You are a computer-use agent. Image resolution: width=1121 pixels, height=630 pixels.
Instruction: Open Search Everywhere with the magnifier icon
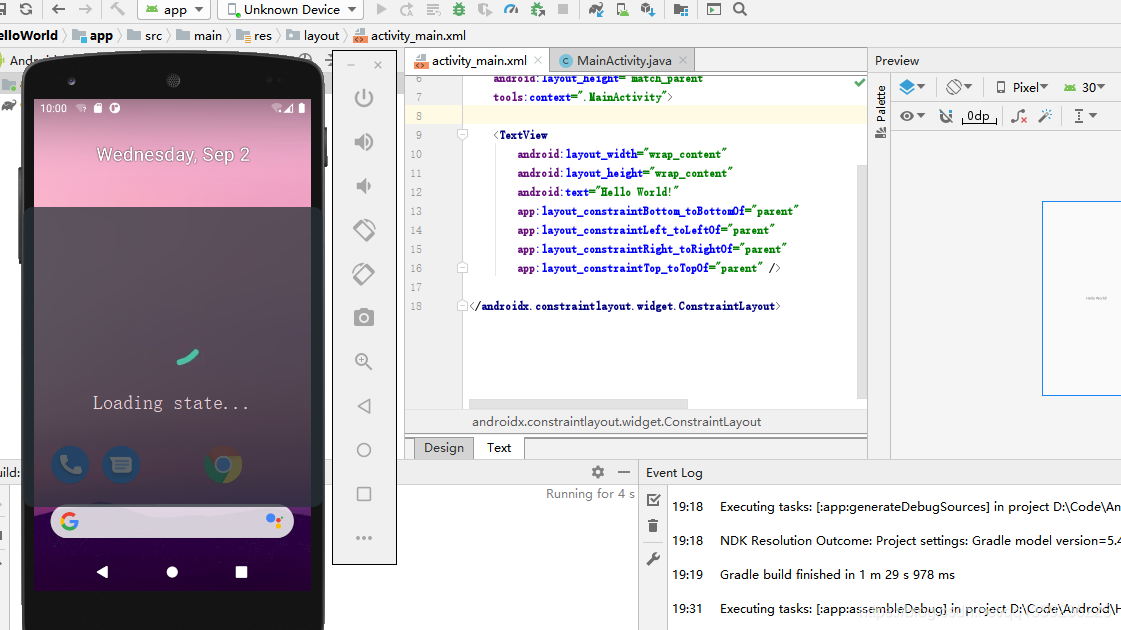click(741, 11)
